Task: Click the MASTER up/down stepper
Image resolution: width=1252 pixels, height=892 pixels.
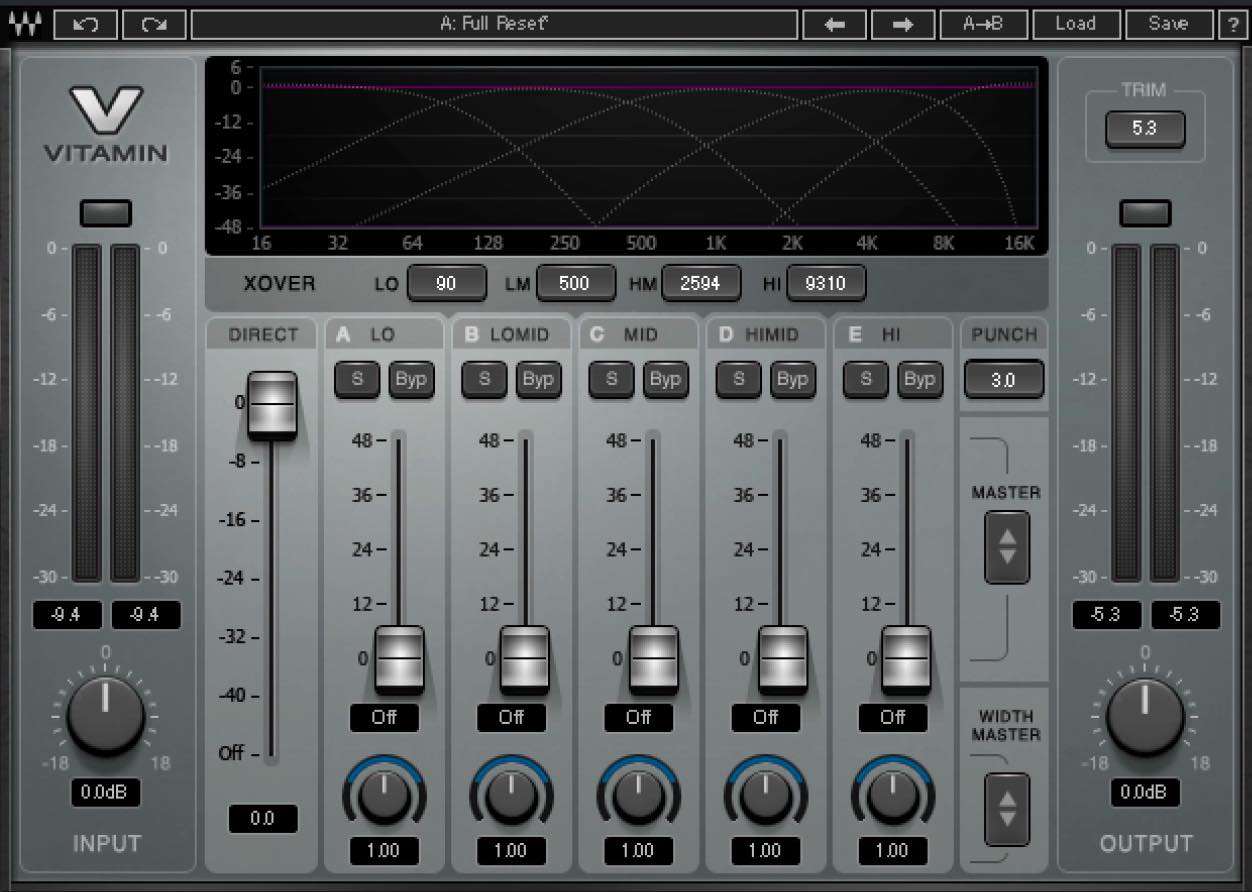Action: coord(1007,547)
